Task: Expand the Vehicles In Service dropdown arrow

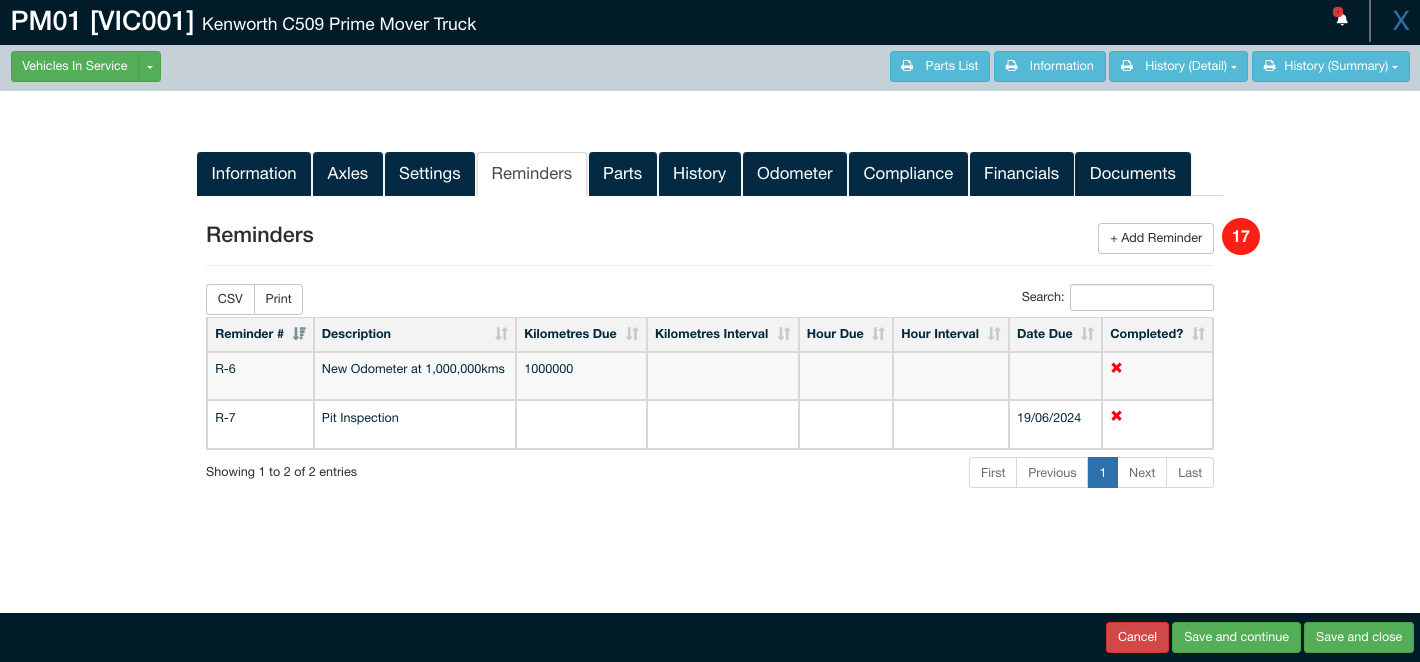Action: coord(148,66)
